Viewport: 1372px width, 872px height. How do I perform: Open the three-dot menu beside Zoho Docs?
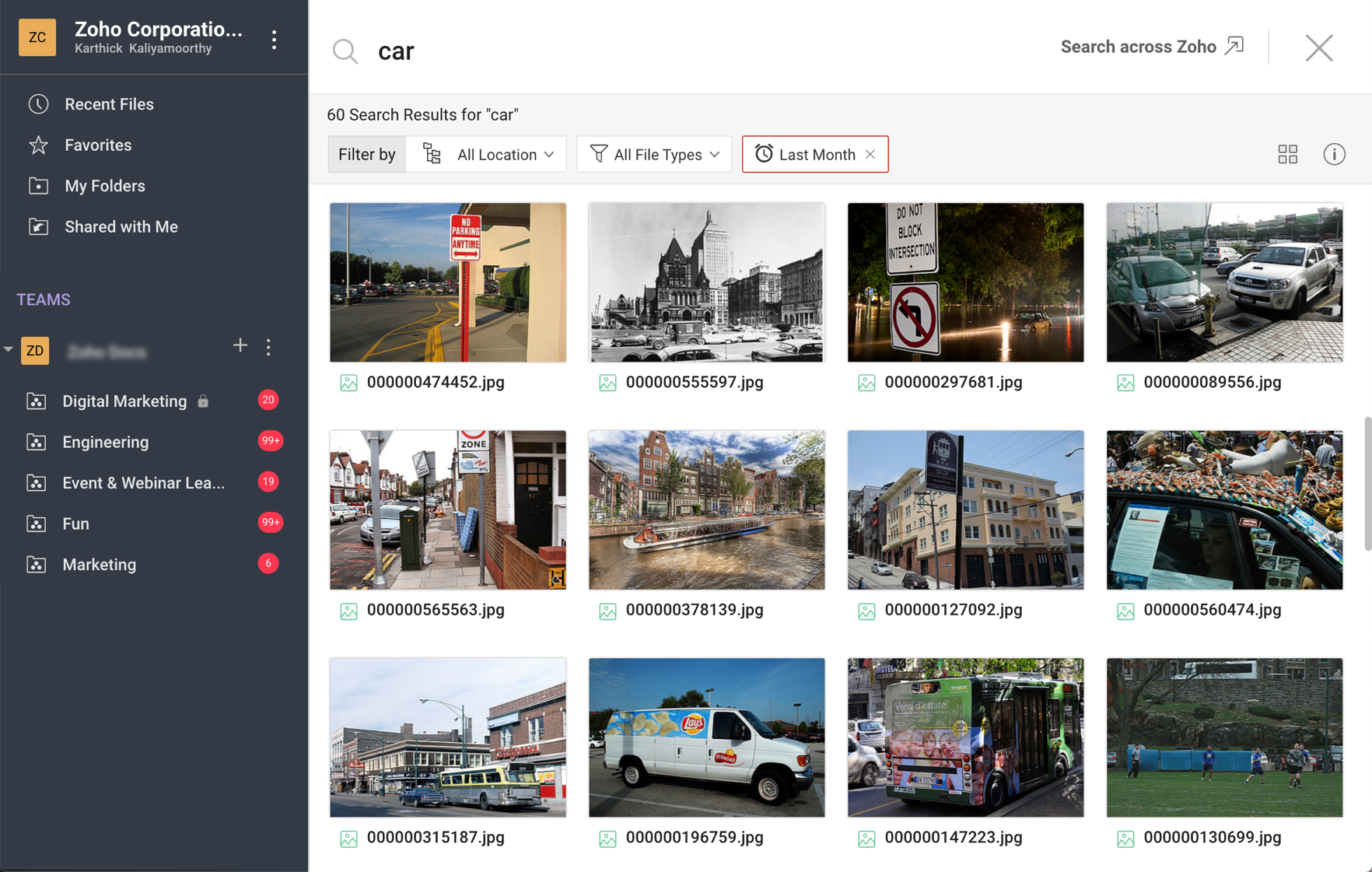click(x=268, y=347)
